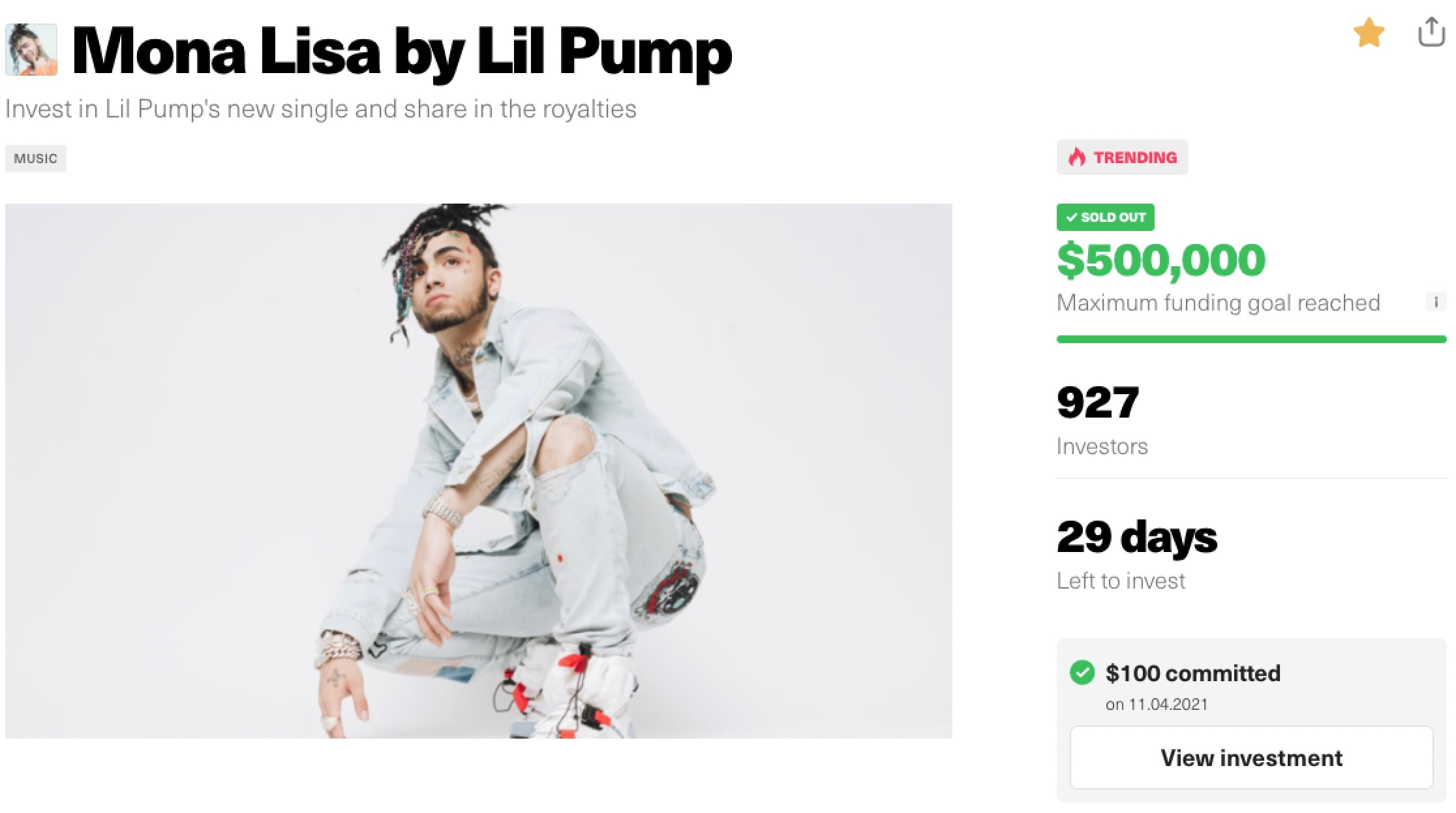The image size is (1456, 813).
Task: Click green check circle beside $100 committed
Action: (x=1082, y=673)
